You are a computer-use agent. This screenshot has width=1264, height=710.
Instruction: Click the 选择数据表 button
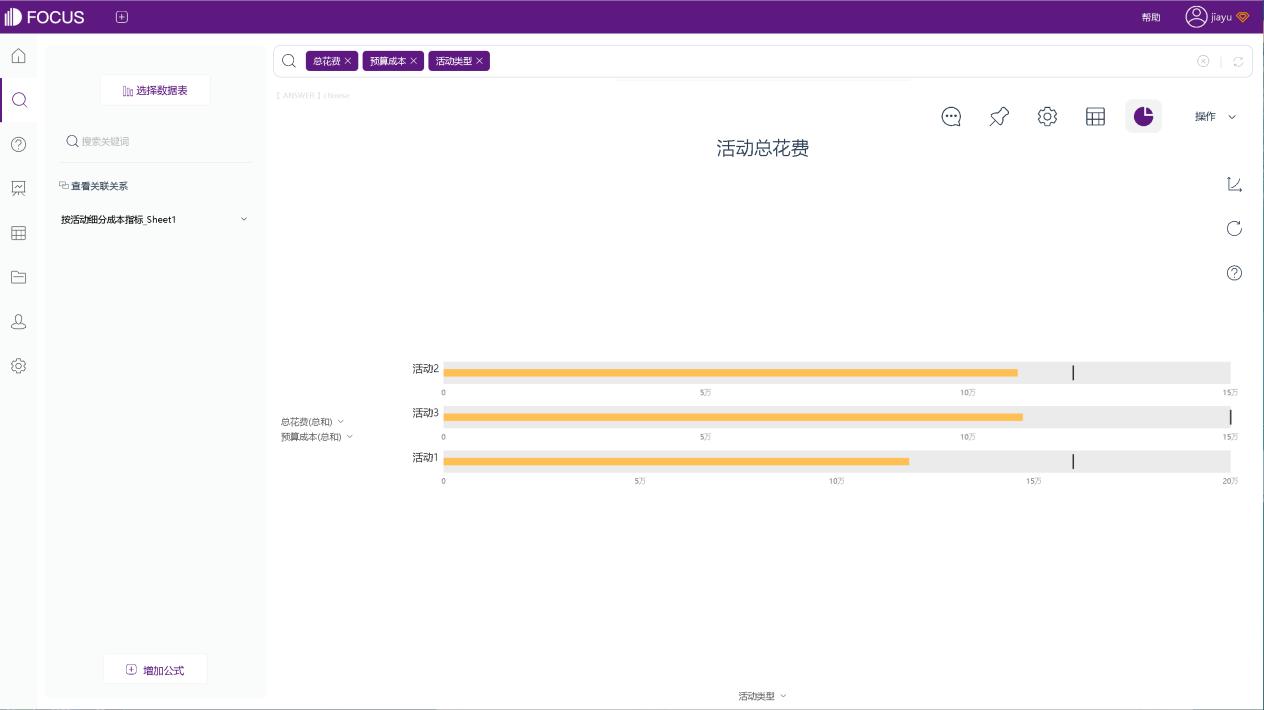(x=155, y=90)
